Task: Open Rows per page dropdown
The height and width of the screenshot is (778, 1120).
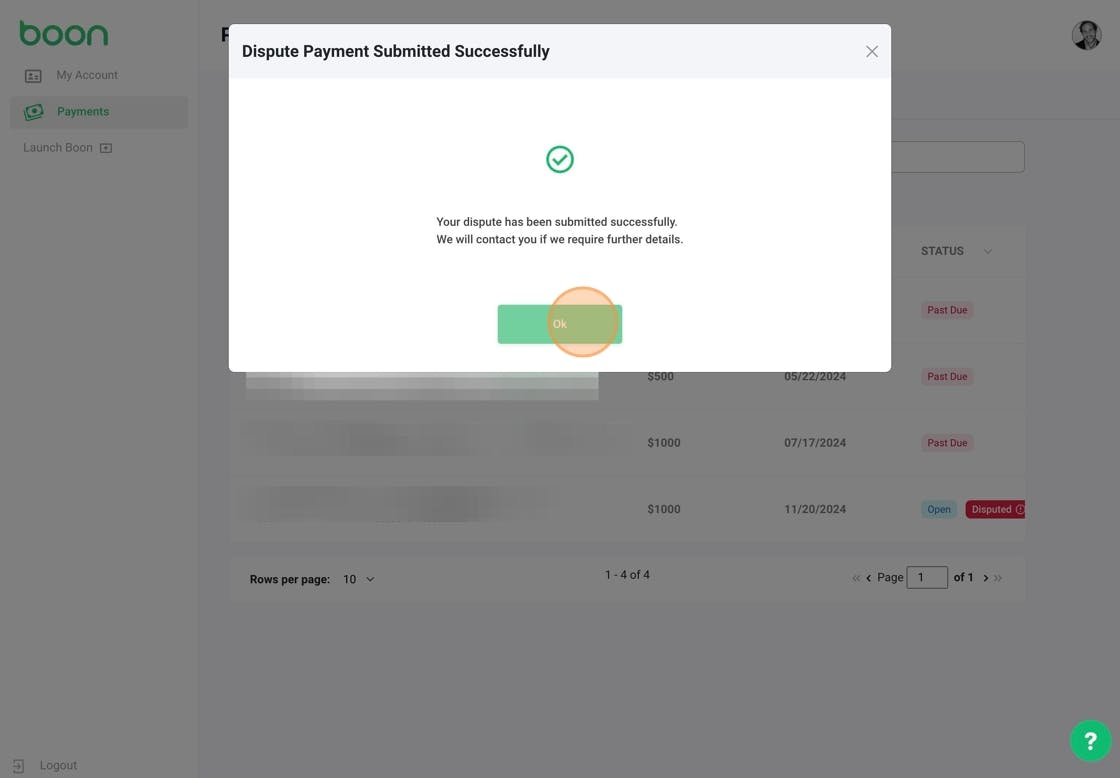Action: (x=358, y=579)
